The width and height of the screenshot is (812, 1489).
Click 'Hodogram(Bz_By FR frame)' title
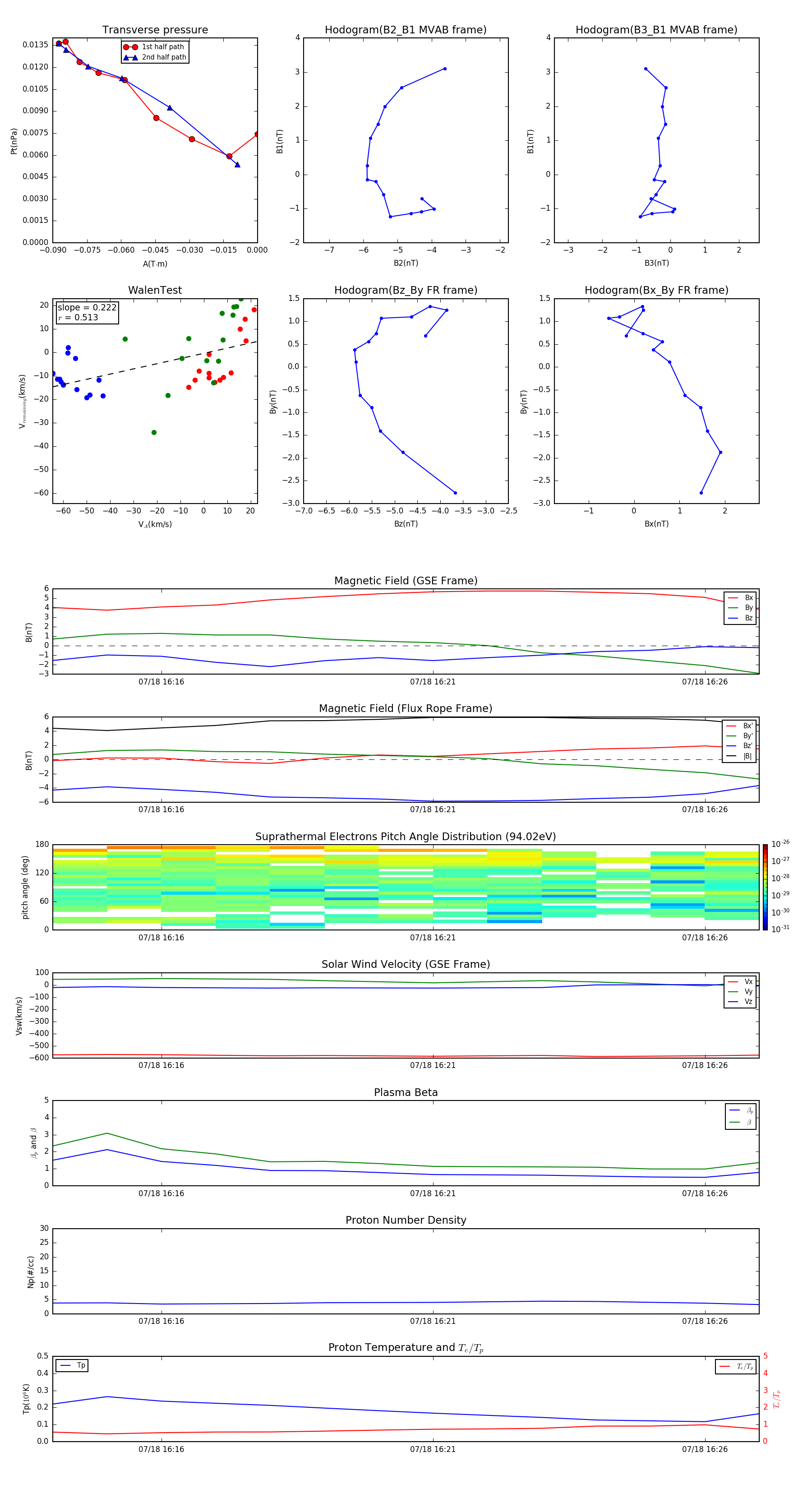point(406,290)
